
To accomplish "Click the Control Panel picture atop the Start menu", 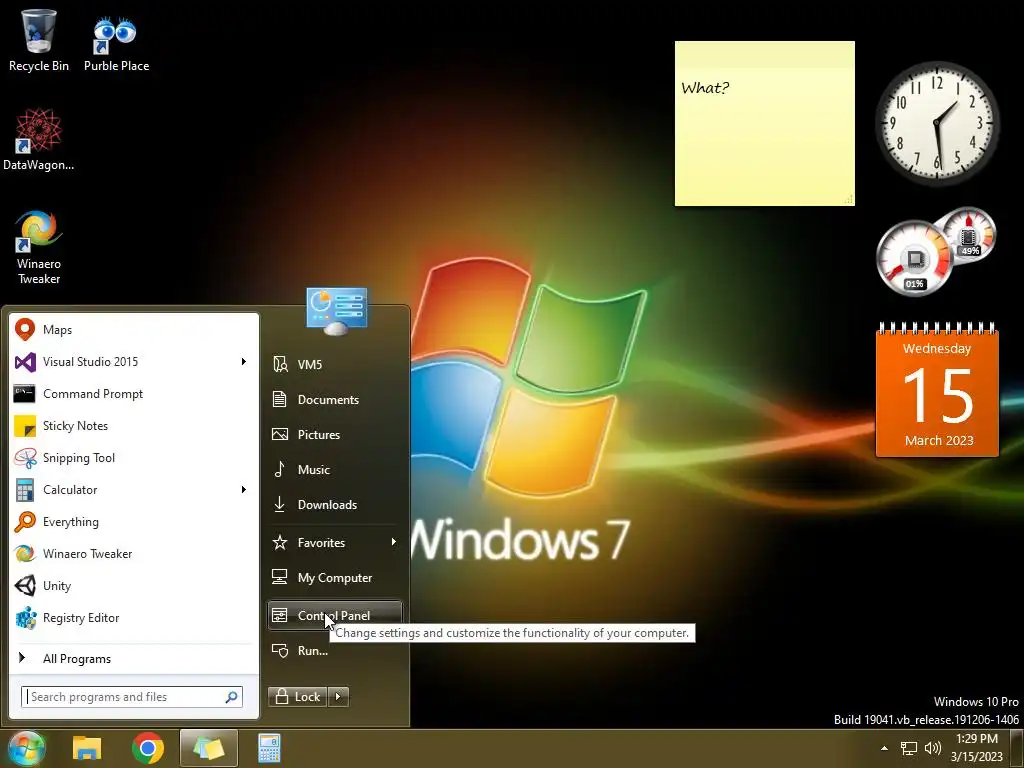I will coord(336,311).
